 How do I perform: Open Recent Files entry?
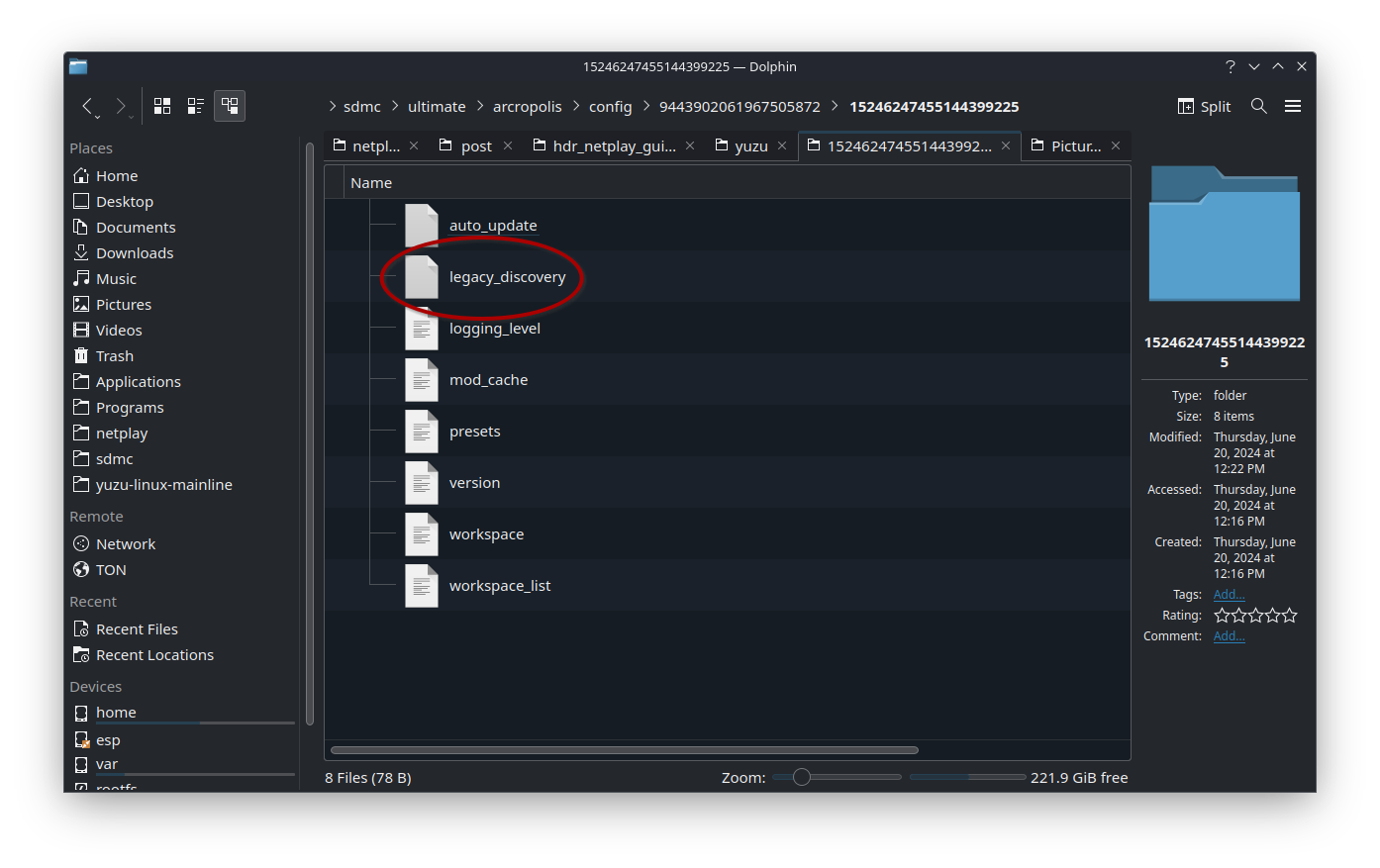pyautogui.click(x=183, y=628)
